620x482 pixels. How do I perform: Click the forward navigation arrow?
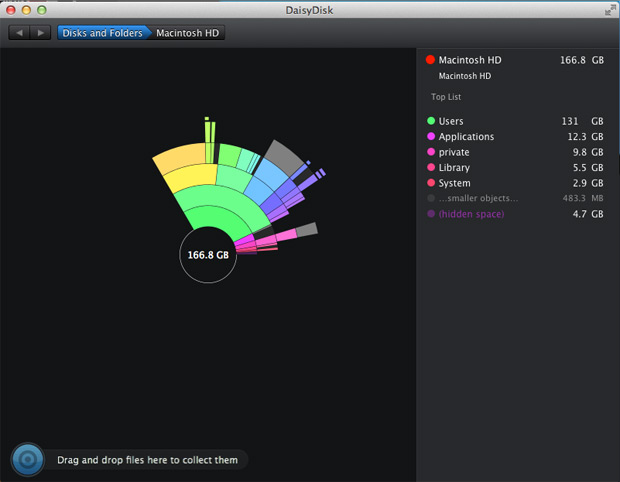click(x=41, y=33)
